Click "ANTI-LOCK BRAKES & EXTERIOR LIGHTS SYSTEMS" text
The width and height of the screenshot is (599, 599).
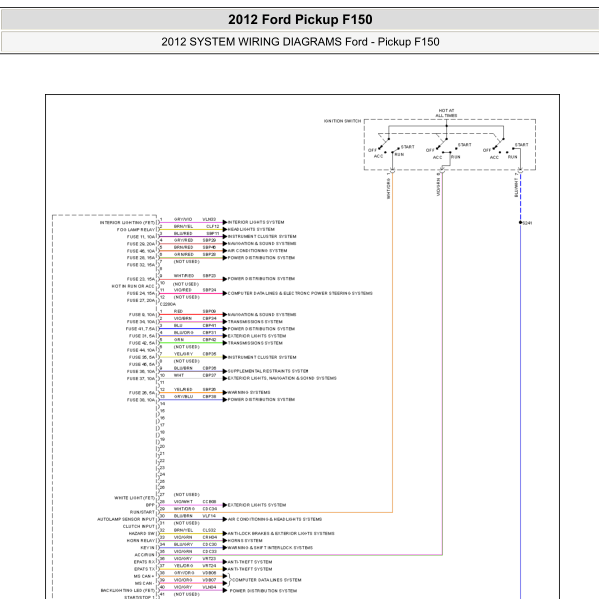click(281, 534)
